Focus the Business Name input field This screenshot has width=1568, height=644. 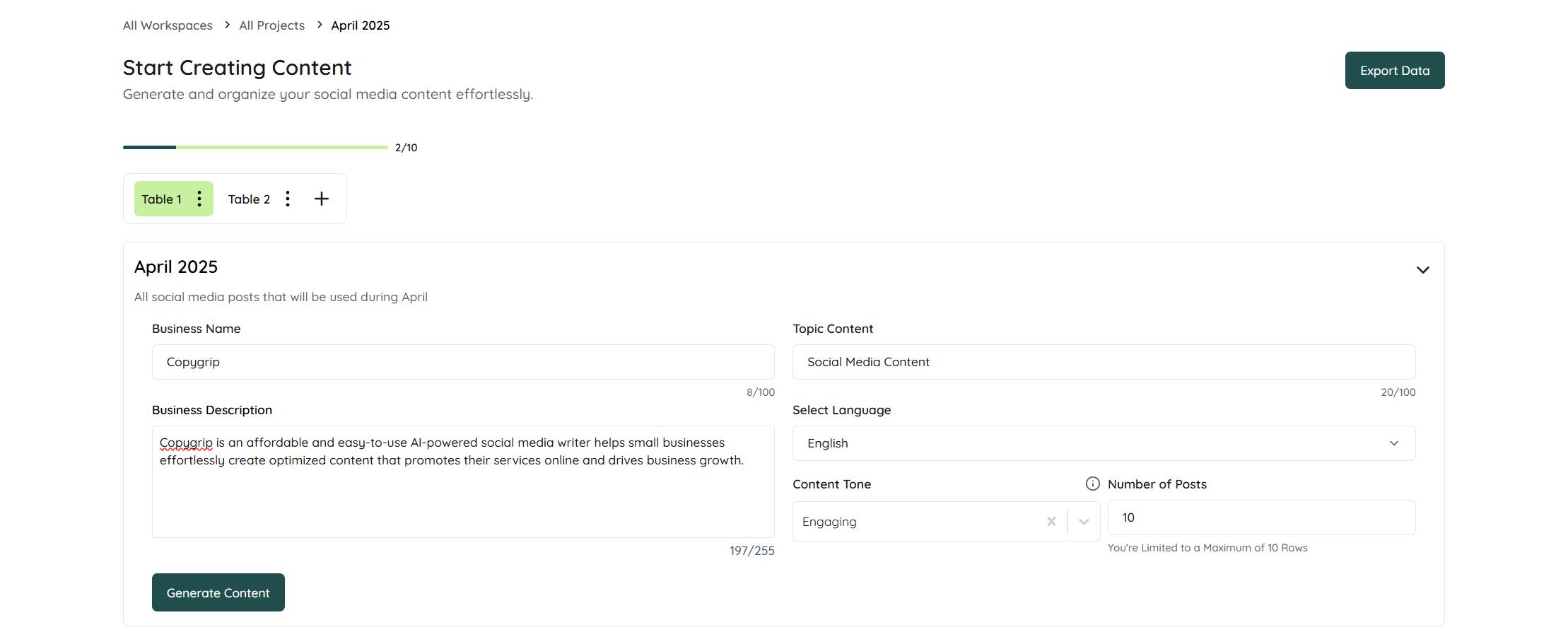pyautogui.click(x=462, y=362)
